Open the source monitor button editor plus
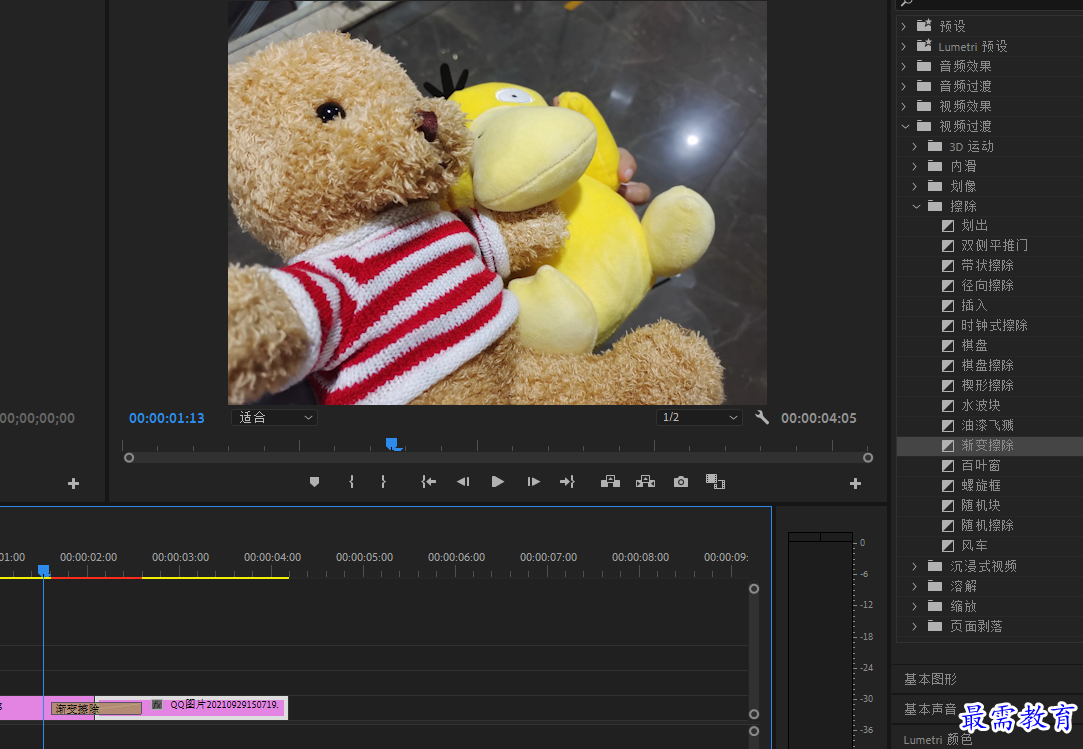Viewport: 1083px width, 749px height. click(x=73, y=484)
